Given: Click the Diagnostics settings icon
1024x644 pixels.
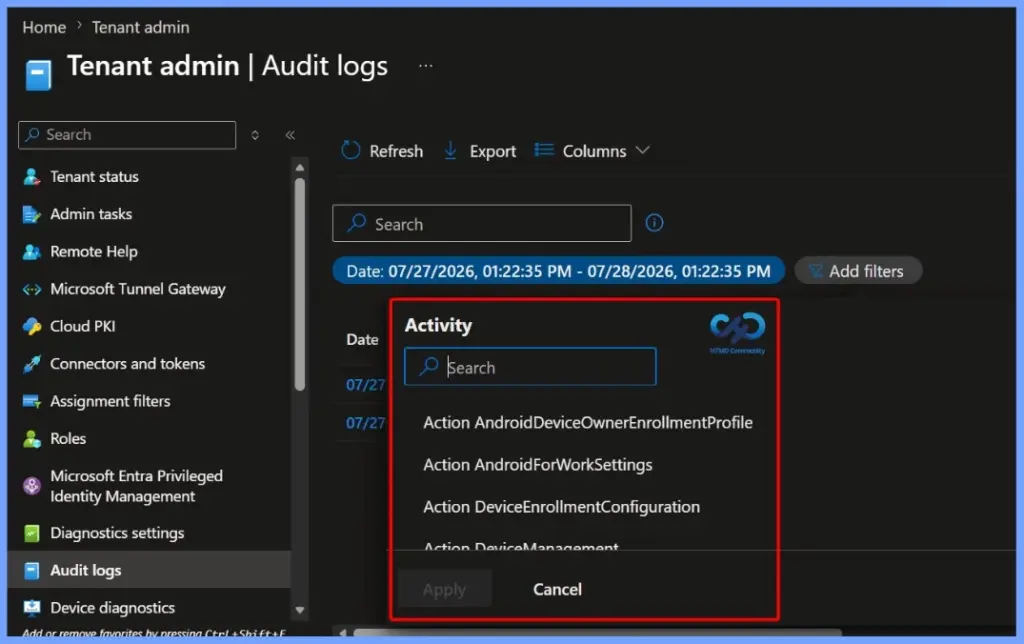Looking at the screenshot, I should coord(31,534).
